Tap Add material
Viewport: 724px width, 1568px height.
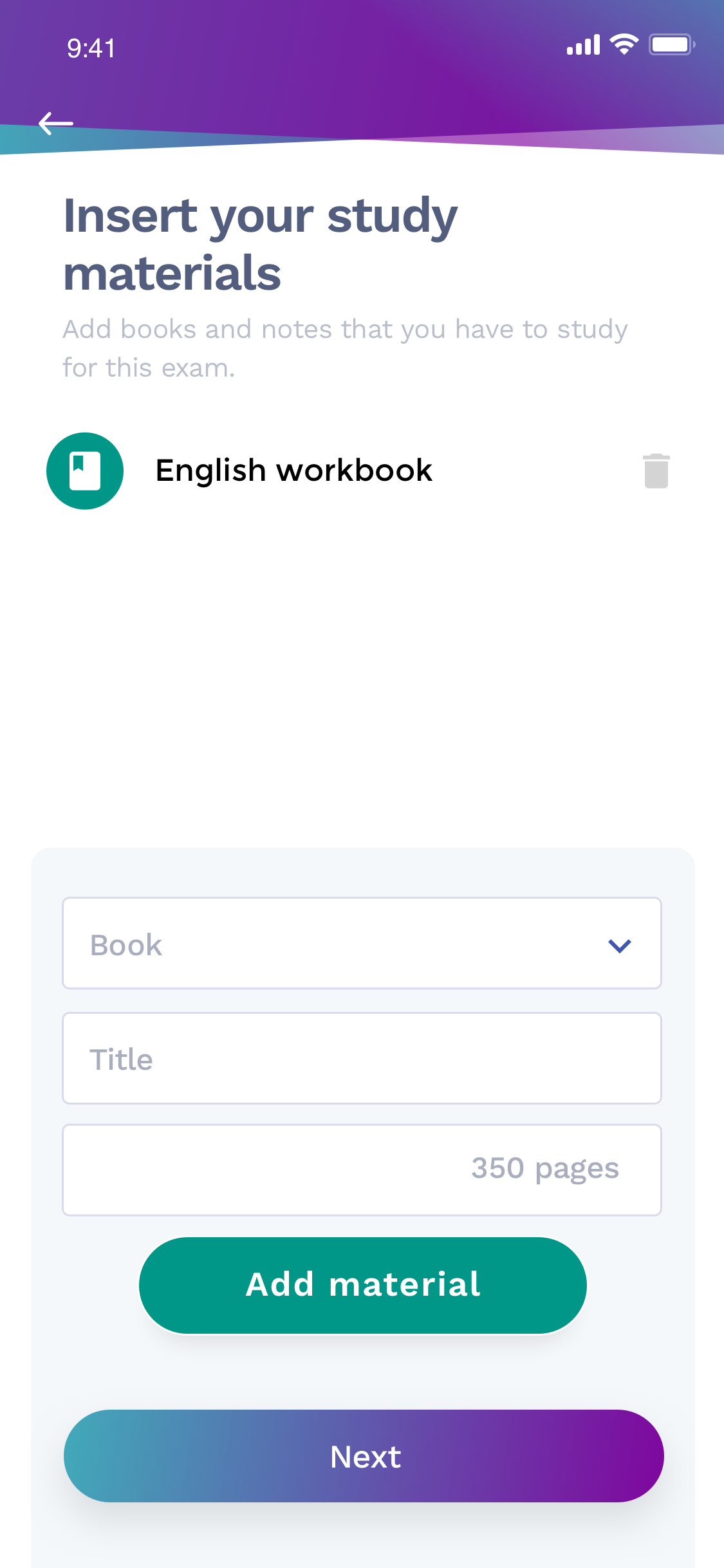[x=362, y=1284]
